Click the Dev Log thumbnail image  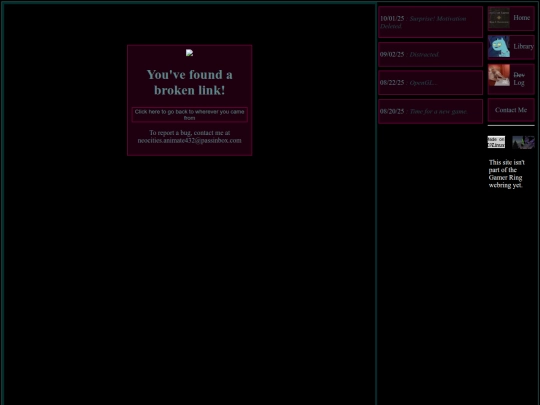pyautogui.click(x=499, y=75)
